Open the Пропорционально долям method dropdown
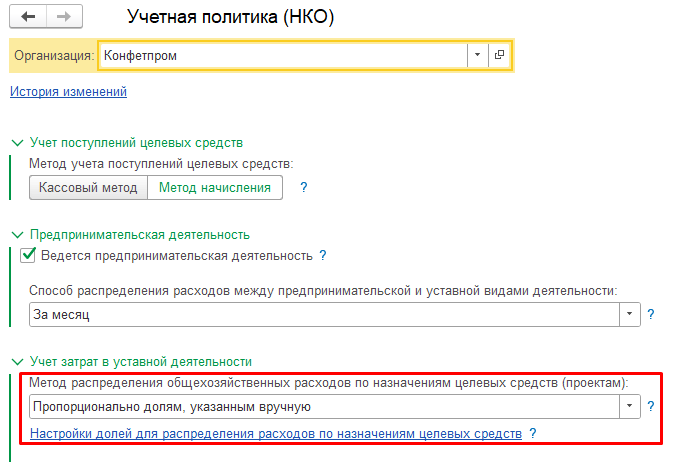This screenshot has height=462, width=678. pyautogui.click(x=630, y=406)
